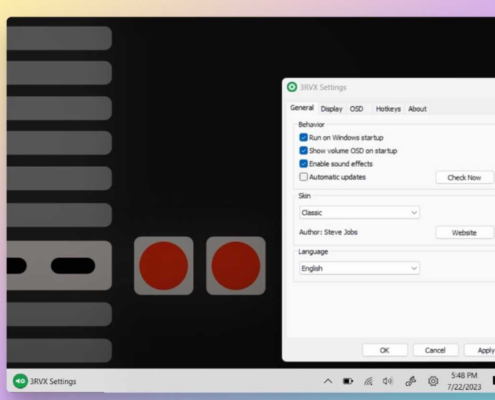495x400 pixels.
Task: Enable Automatic updates checkbox
Action: [x=303, y=177]
